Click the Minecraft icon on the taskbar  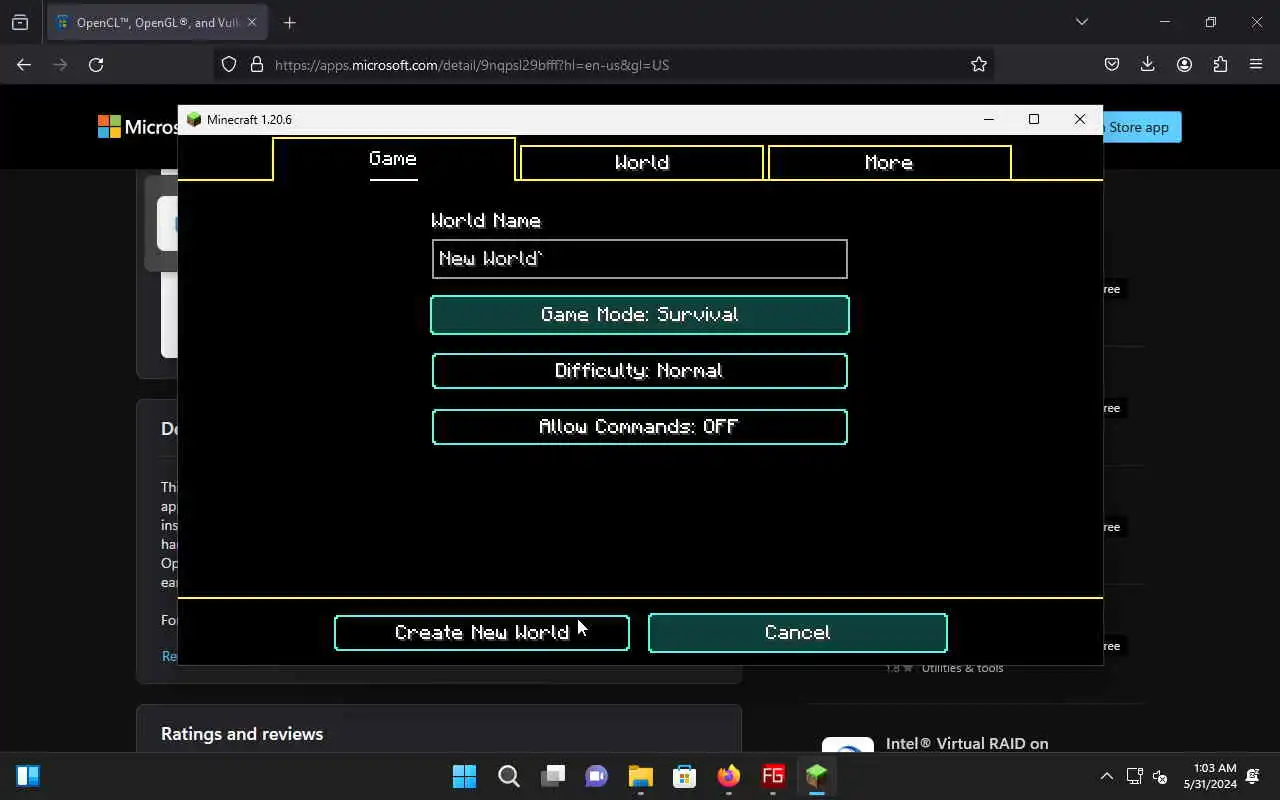click(817, 776)
